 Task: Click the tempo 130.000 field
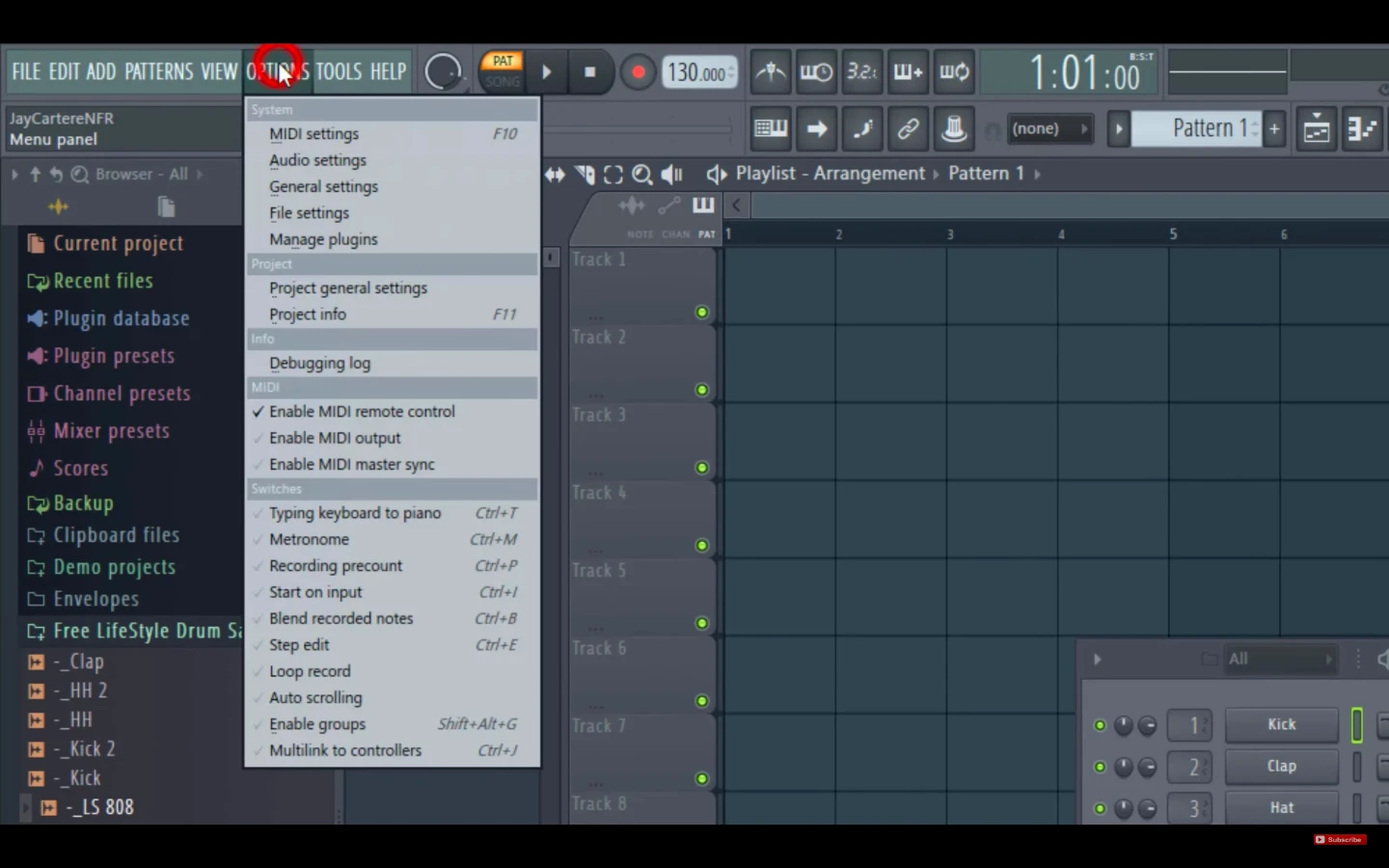(698, 73)
